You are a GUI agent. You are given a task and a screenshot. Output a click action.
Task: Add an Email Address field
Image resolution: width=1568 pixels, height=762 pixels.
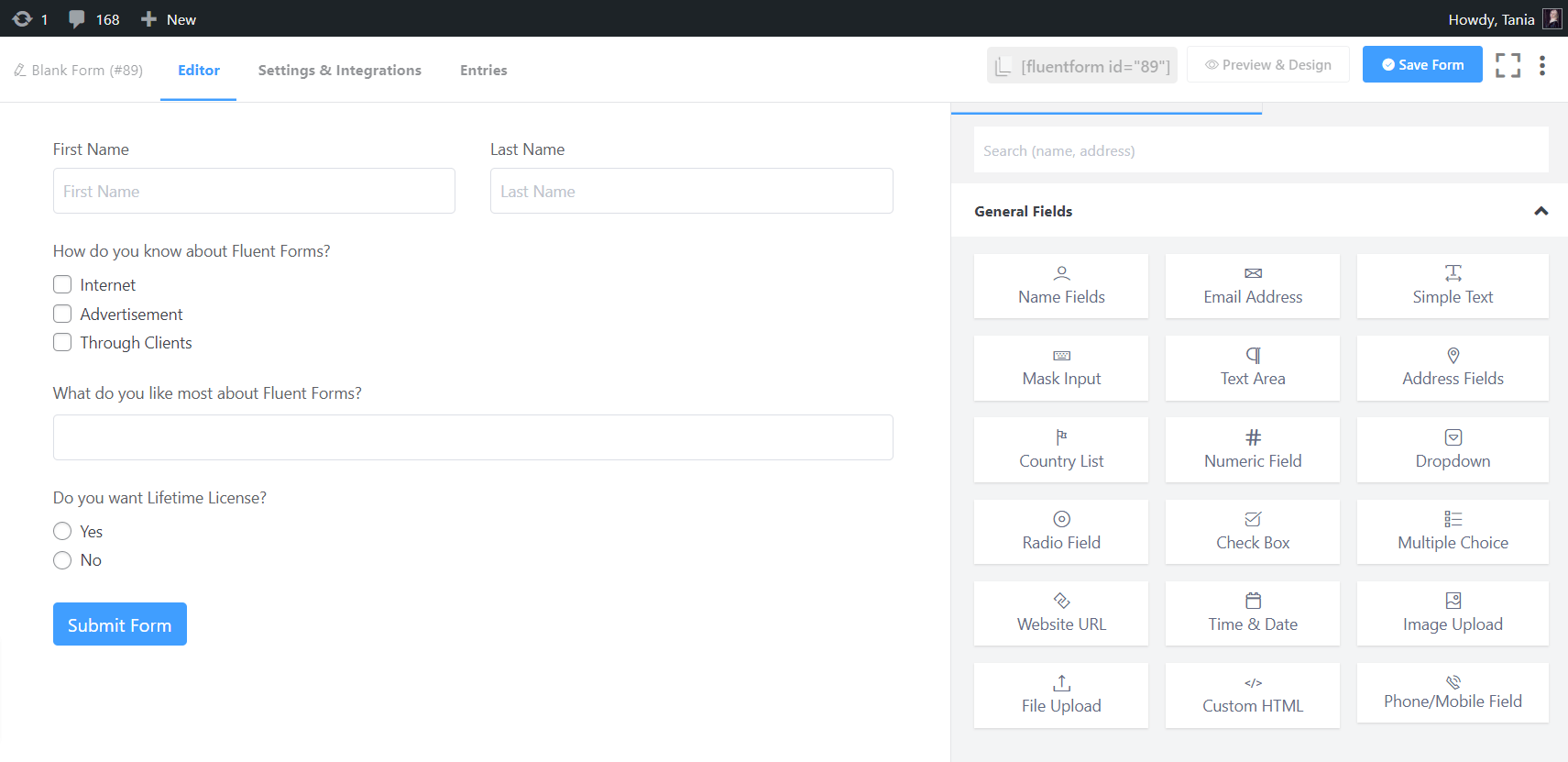click(1253, 286)
